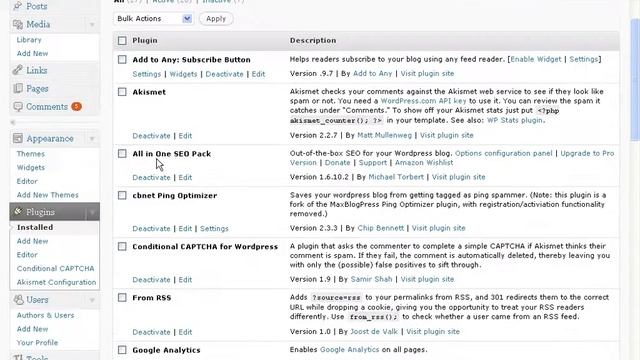Toggle the Plugins menu arrow
The width and height of the screenshot is (640, 360).
click(x=92, y=212)
